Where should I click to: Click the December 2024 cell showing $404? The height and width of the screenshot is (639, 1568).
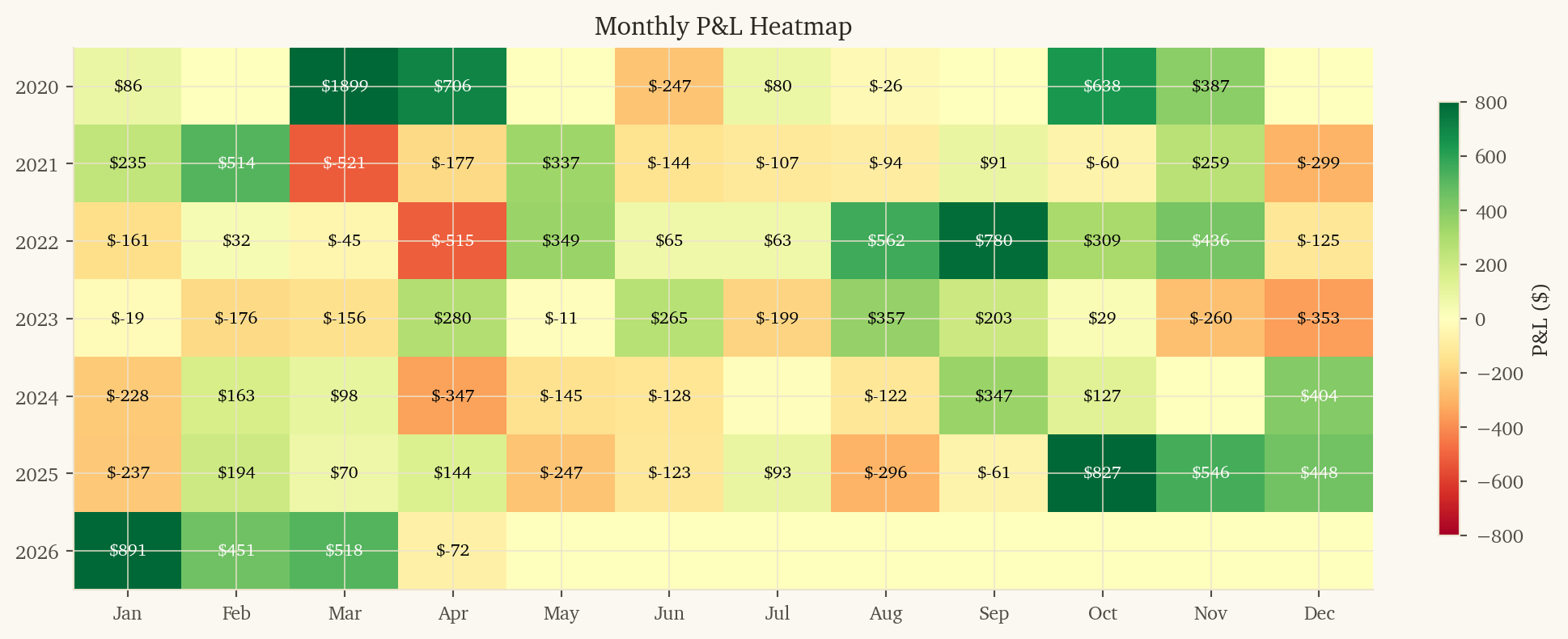point(1319,396)
